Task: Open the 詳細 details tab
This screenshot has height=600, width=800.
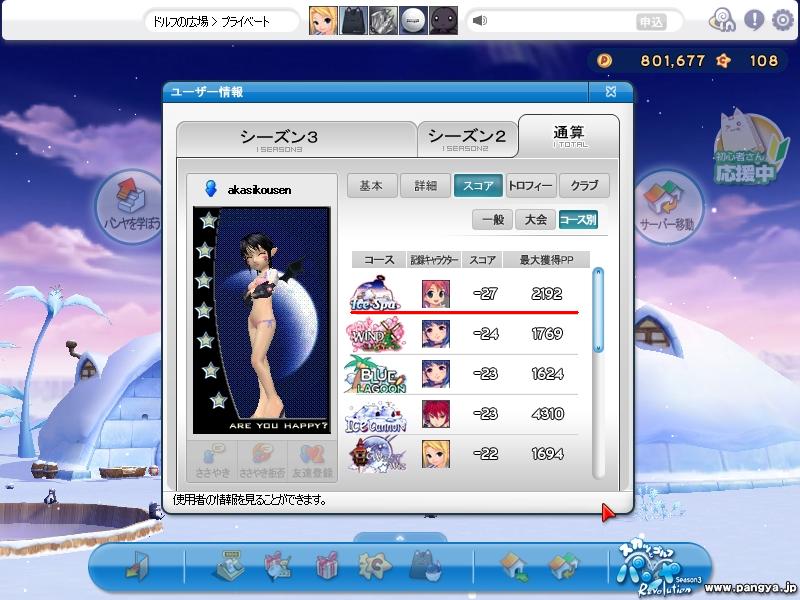Action: (426, 186)
